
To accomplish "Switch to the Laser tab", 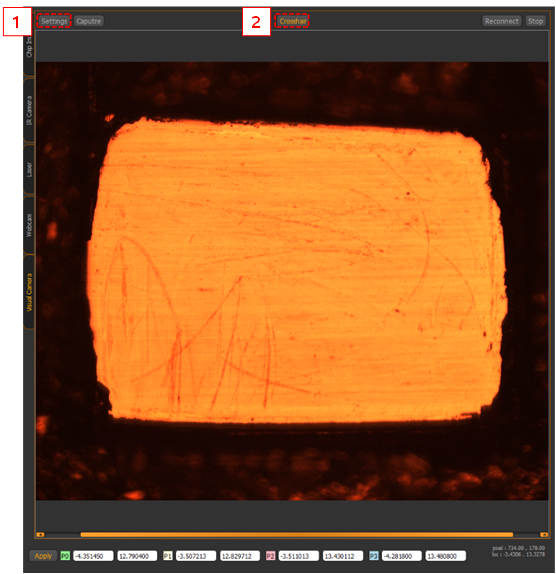I will pos(29,169).
